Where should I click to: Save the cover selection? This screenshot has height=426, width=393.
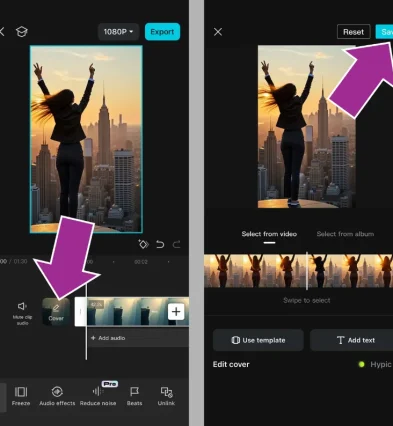(x=384, y=32)
